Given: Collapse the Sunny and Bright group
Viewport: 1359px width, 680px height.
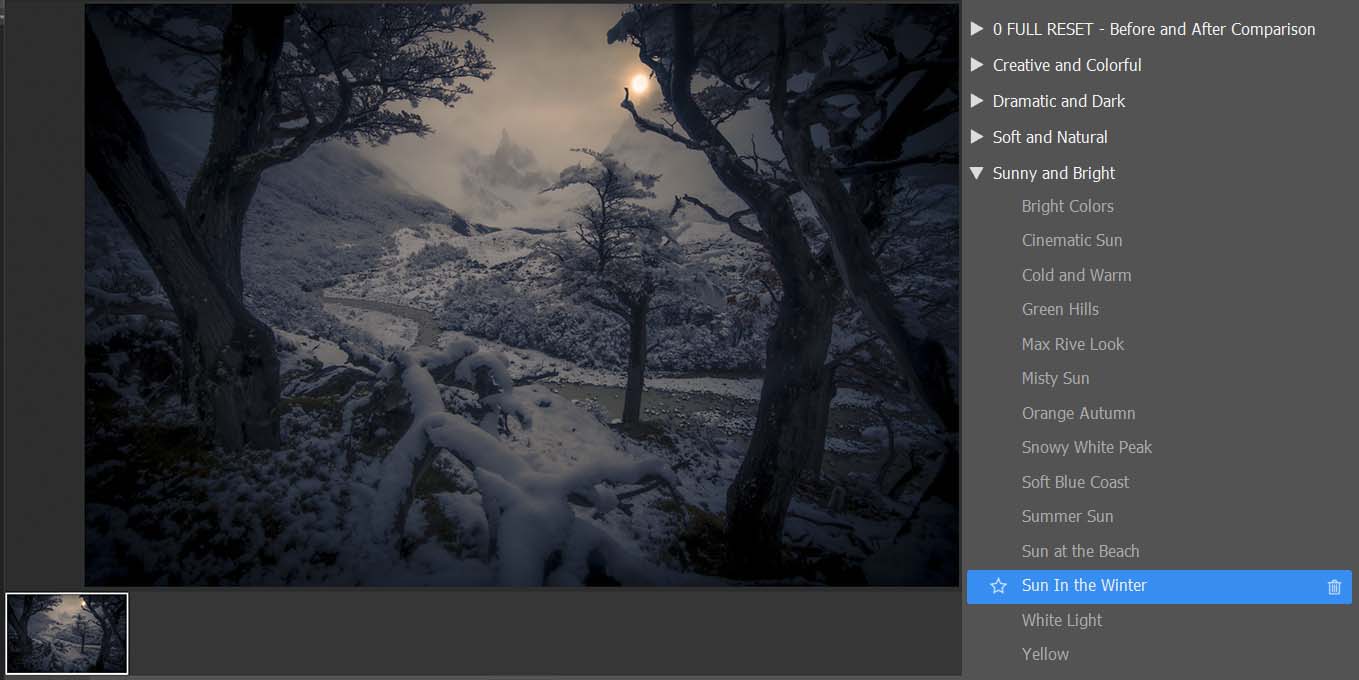Looking at the screenshot, I should click(x=977, y=173).
